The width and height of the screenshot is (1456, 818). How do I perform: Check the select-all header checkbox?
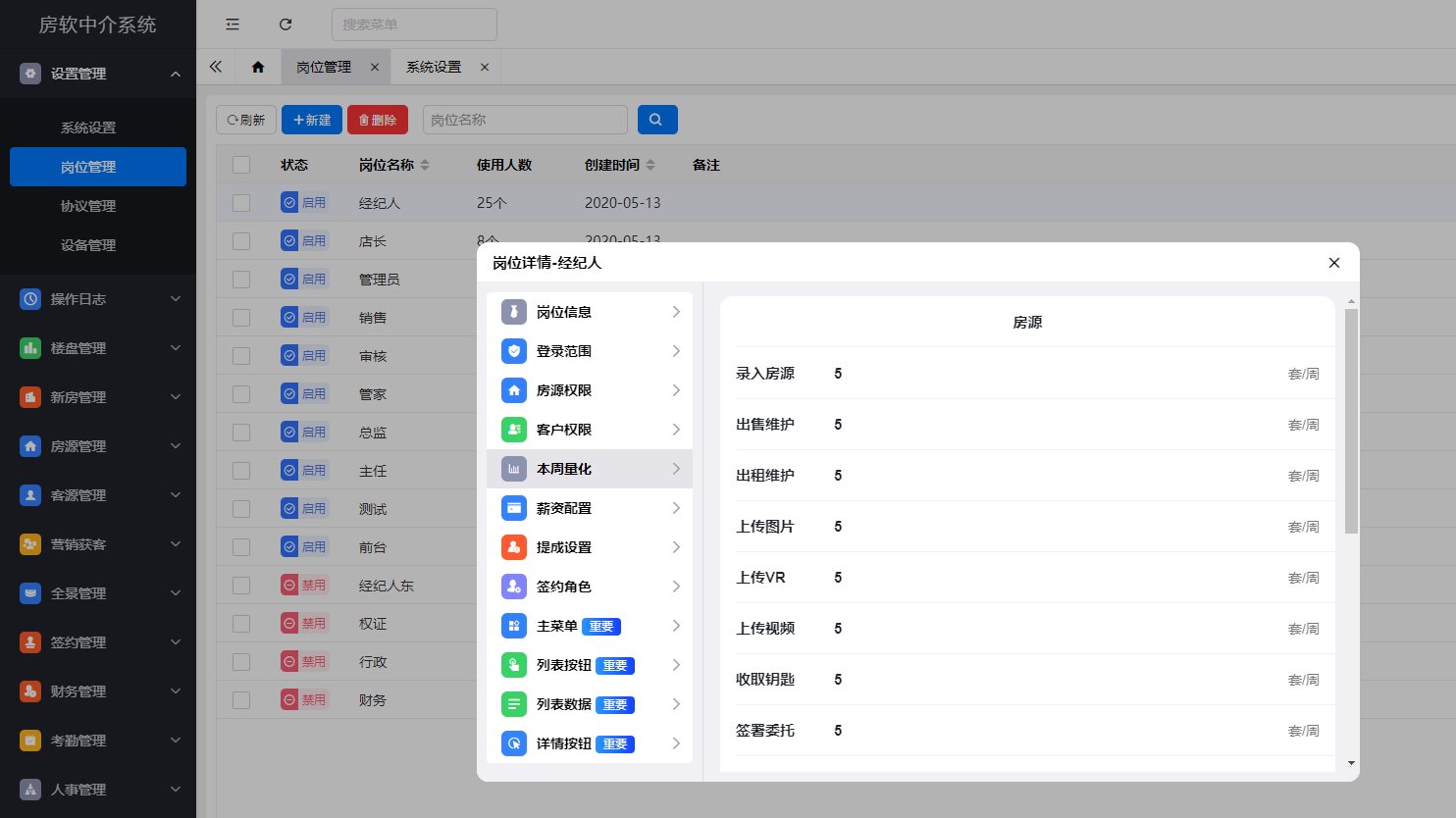click(241, 165)
